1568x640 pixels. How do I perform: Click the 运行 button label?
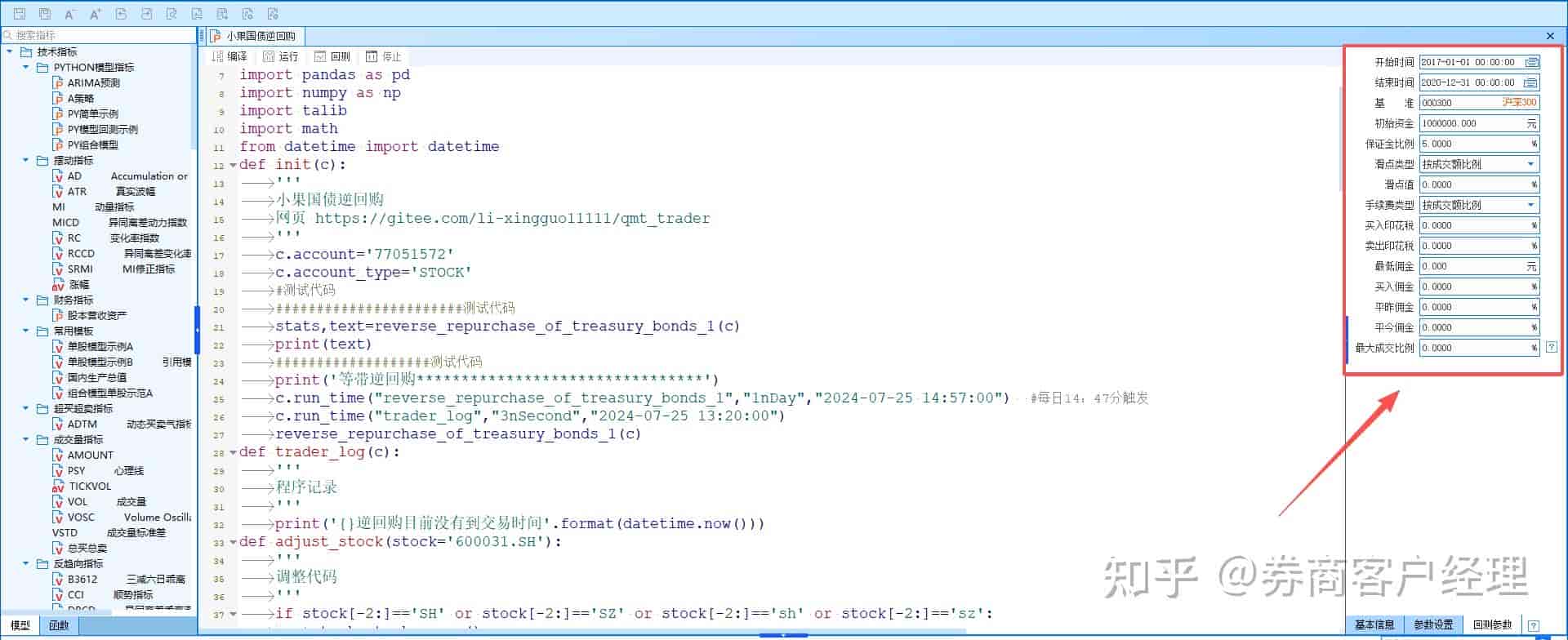click(x=288, y=56)
